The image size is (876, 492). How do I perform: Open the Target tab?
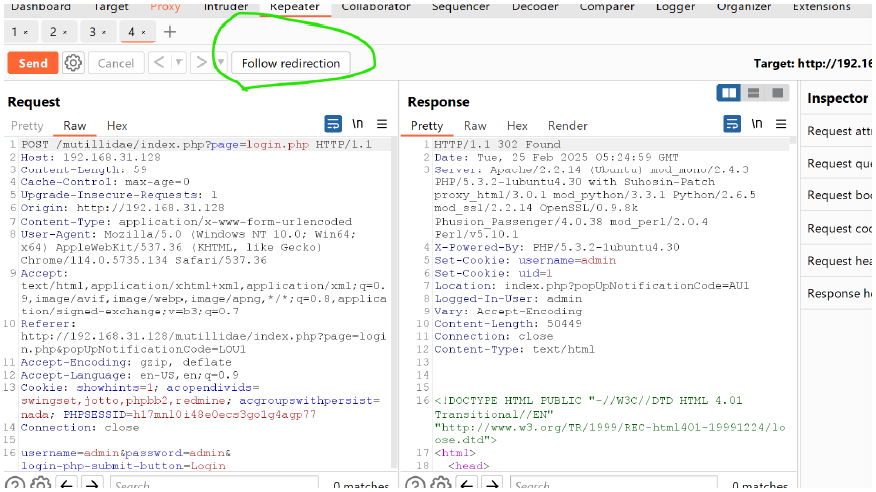111,7
